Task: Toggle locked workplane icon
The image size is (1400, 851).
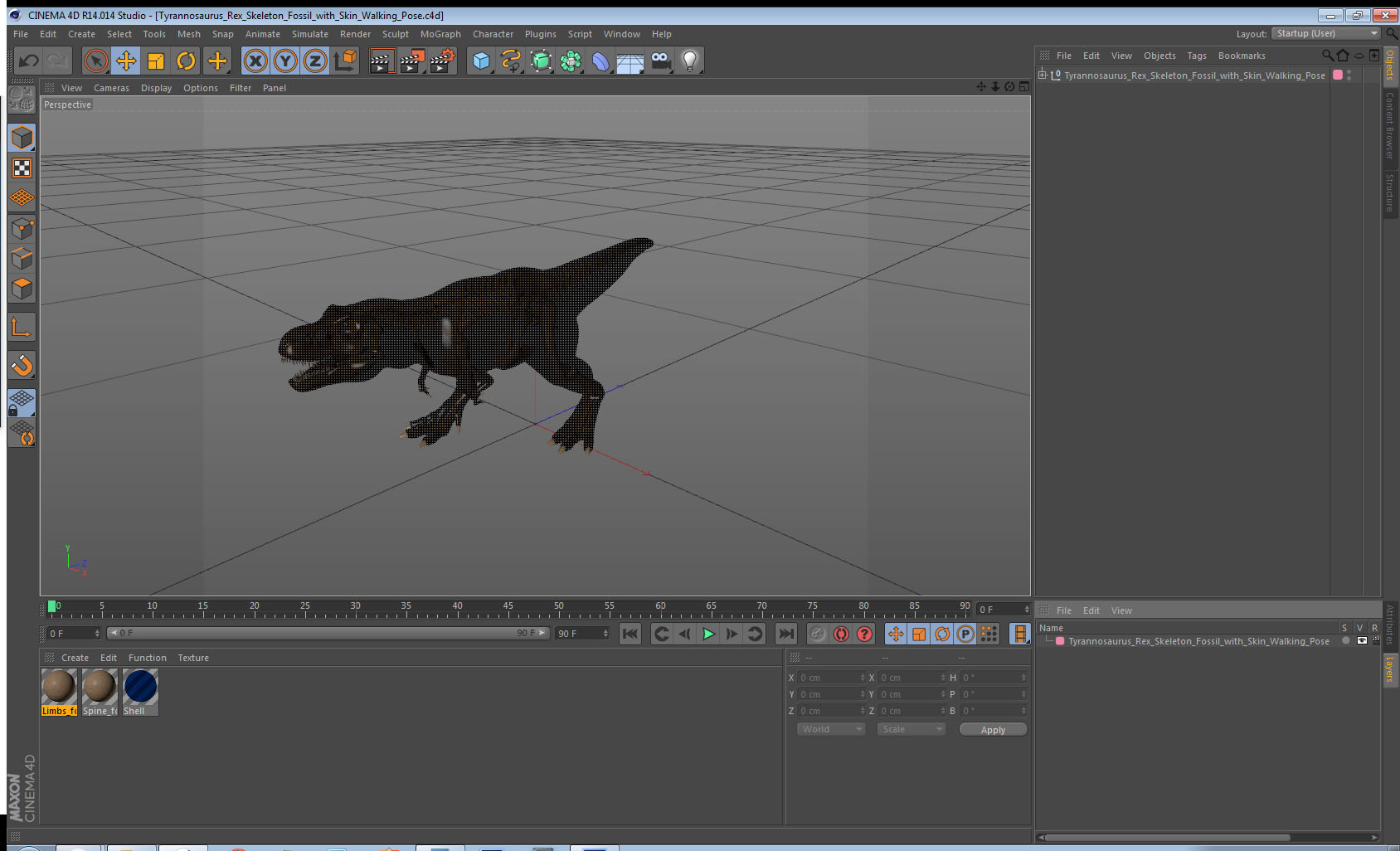Action: pyautogui.click(x=22, y=403)
